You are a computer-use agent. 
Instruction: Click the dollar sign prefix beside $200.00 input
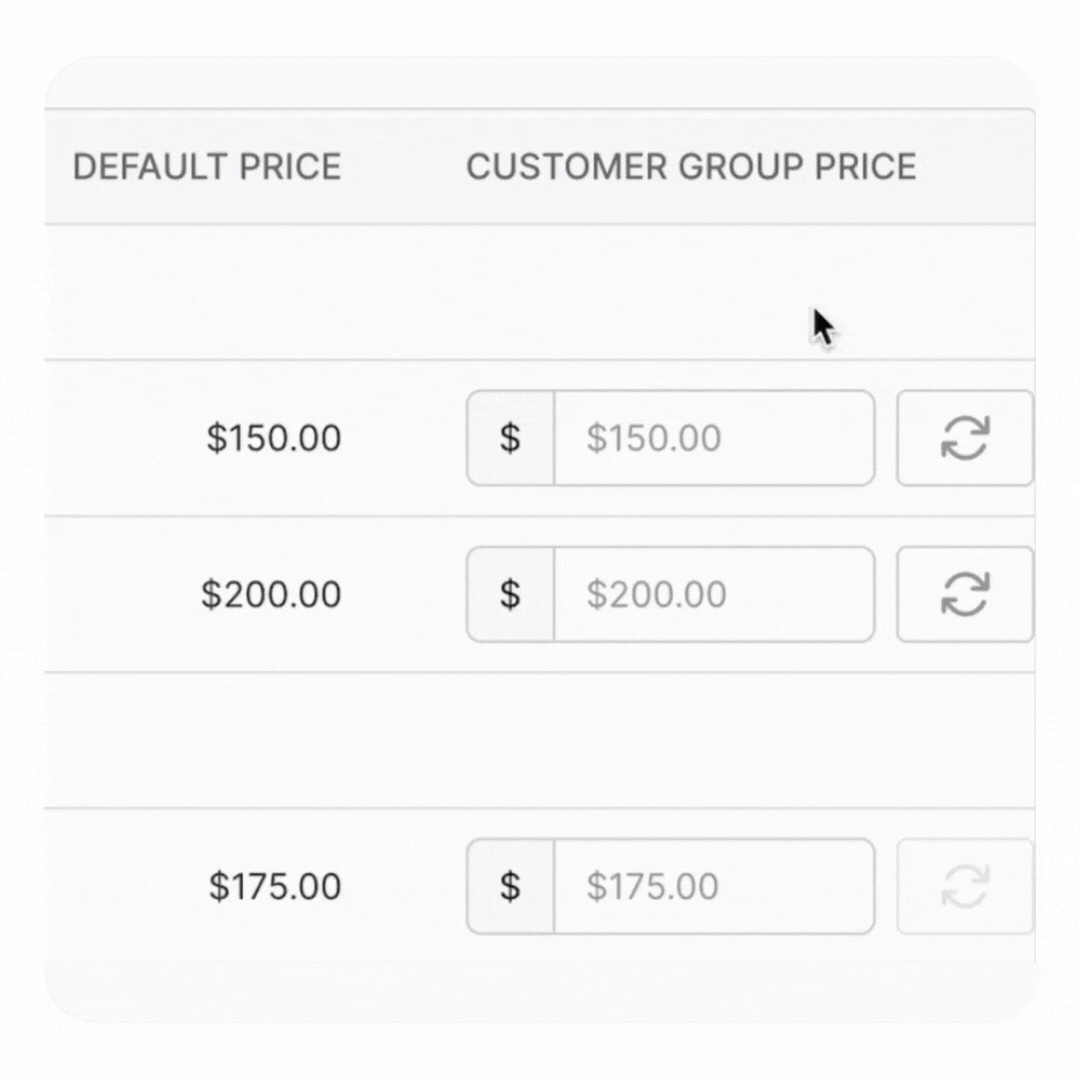pyautogui.click(x=510, y=594)
